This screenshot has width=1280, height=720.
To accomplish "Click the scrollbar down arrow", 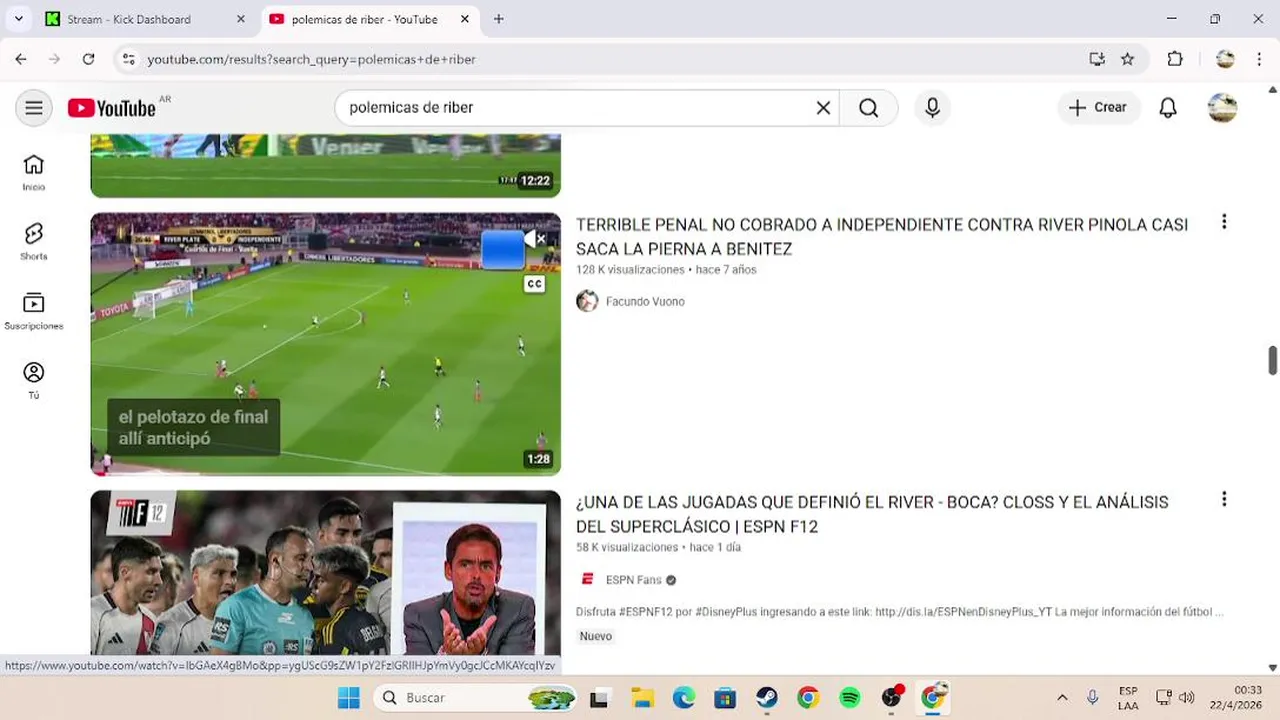I will coord(1273,667).
